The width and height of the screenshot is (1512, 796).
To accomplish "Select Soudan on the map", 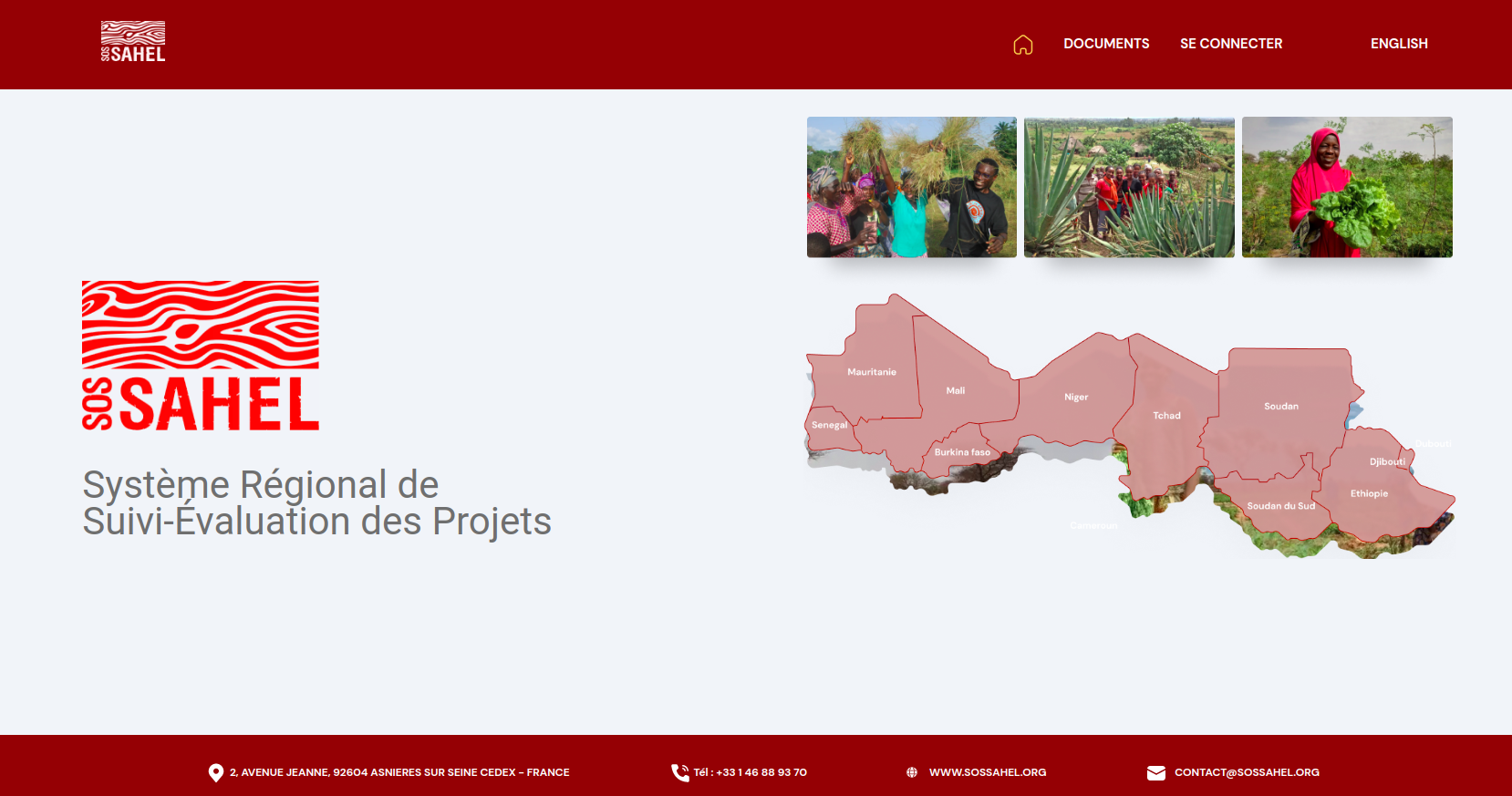I will tap(1281, 406).
